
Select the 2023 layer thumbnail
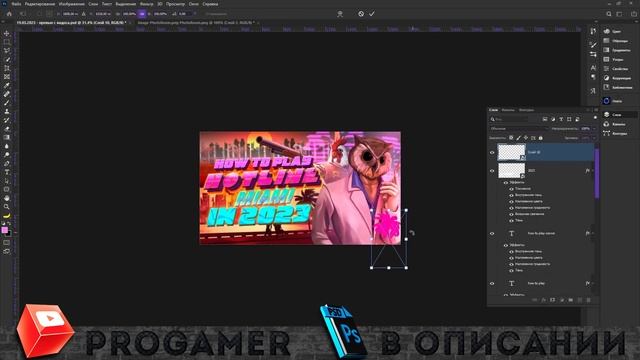[511, 171]
